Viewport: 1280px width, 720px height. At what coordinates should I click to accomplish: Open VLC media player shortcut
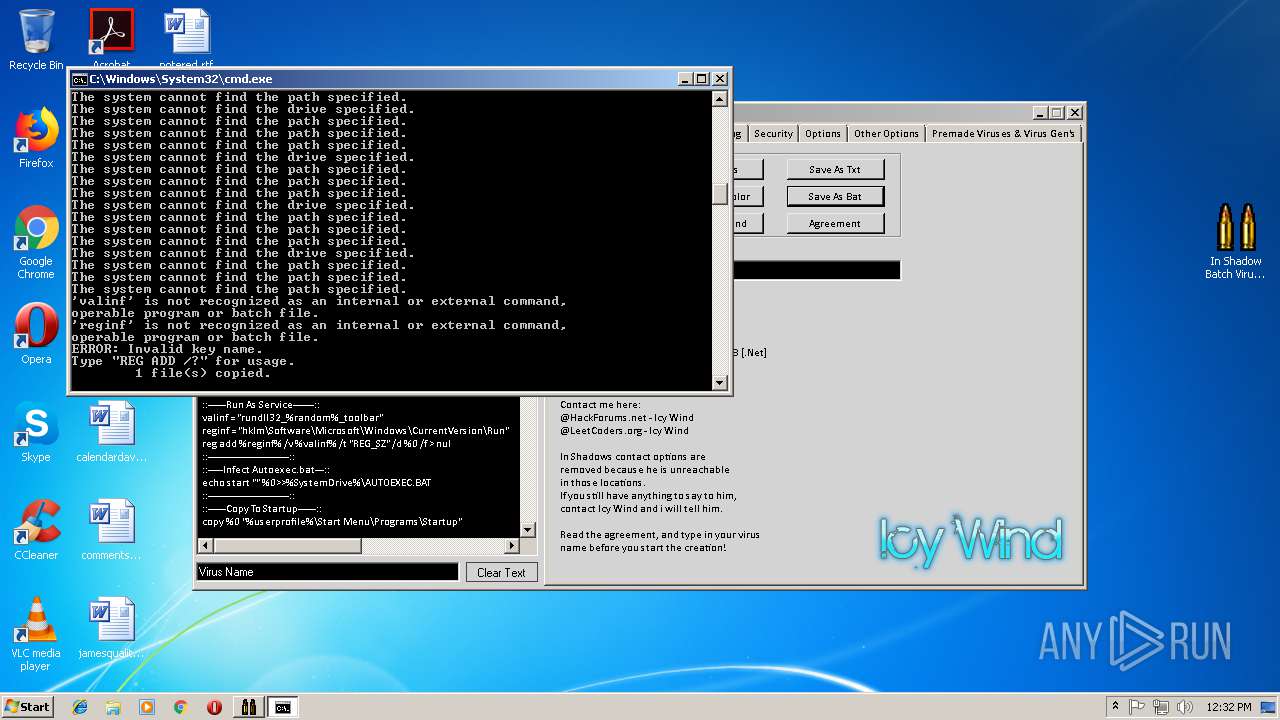[x=36, y=634]
